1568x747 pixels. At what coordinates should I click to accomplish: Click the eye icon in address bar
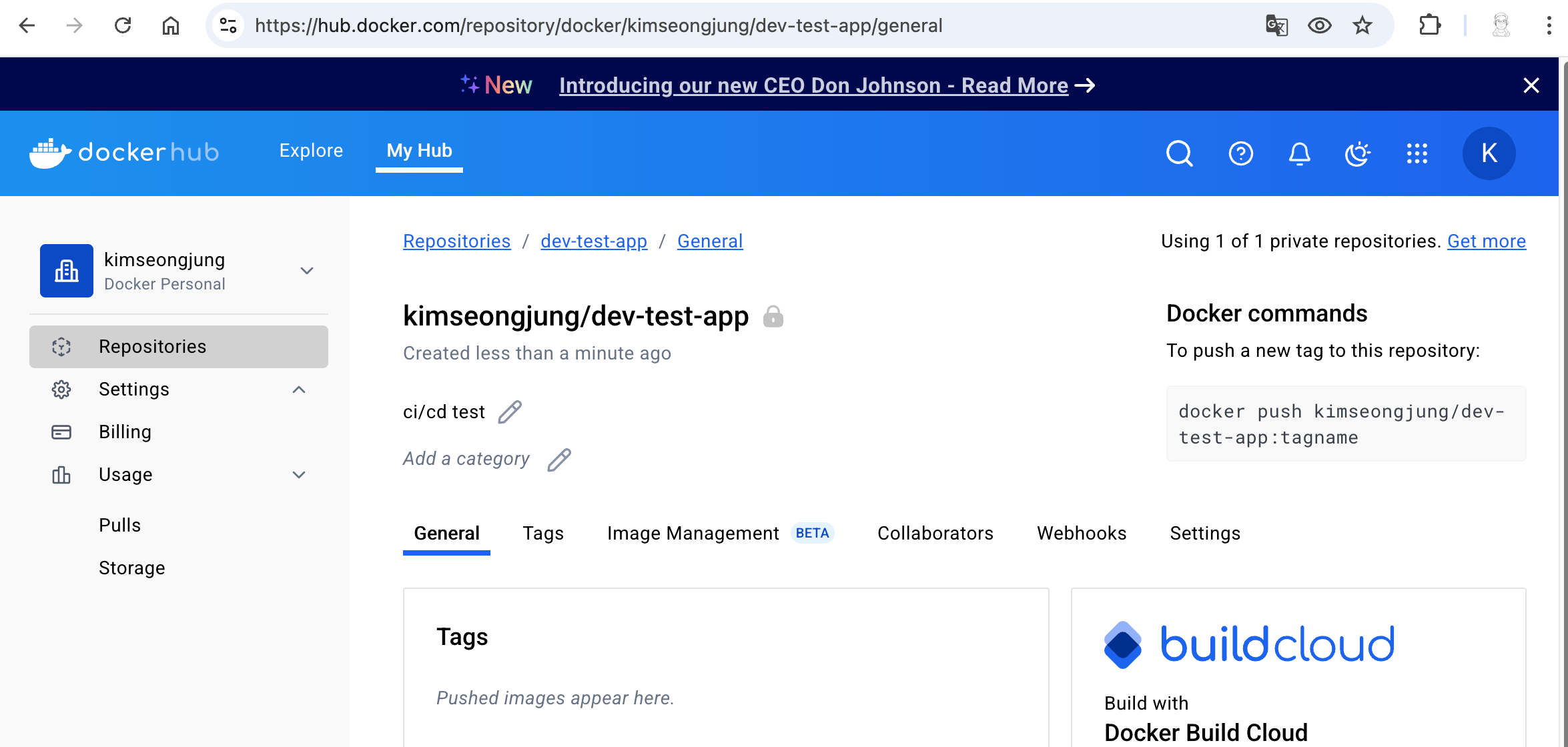(1320, 26)
